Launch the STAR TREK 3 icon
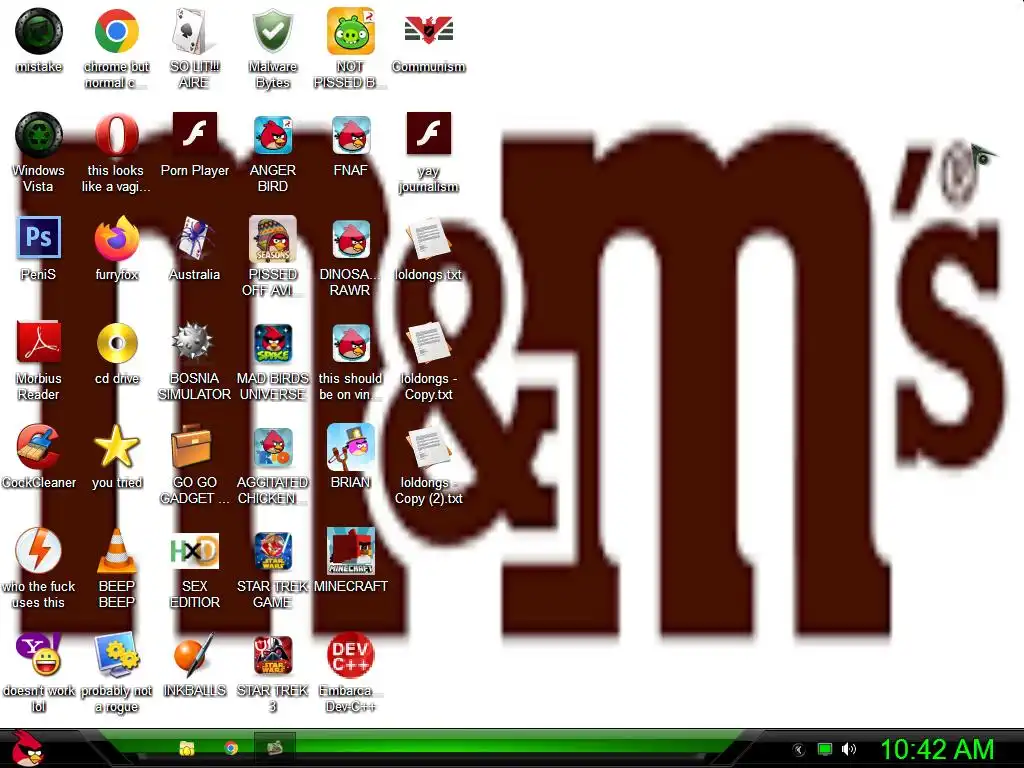1024x768 pixels. coord(272,655)
